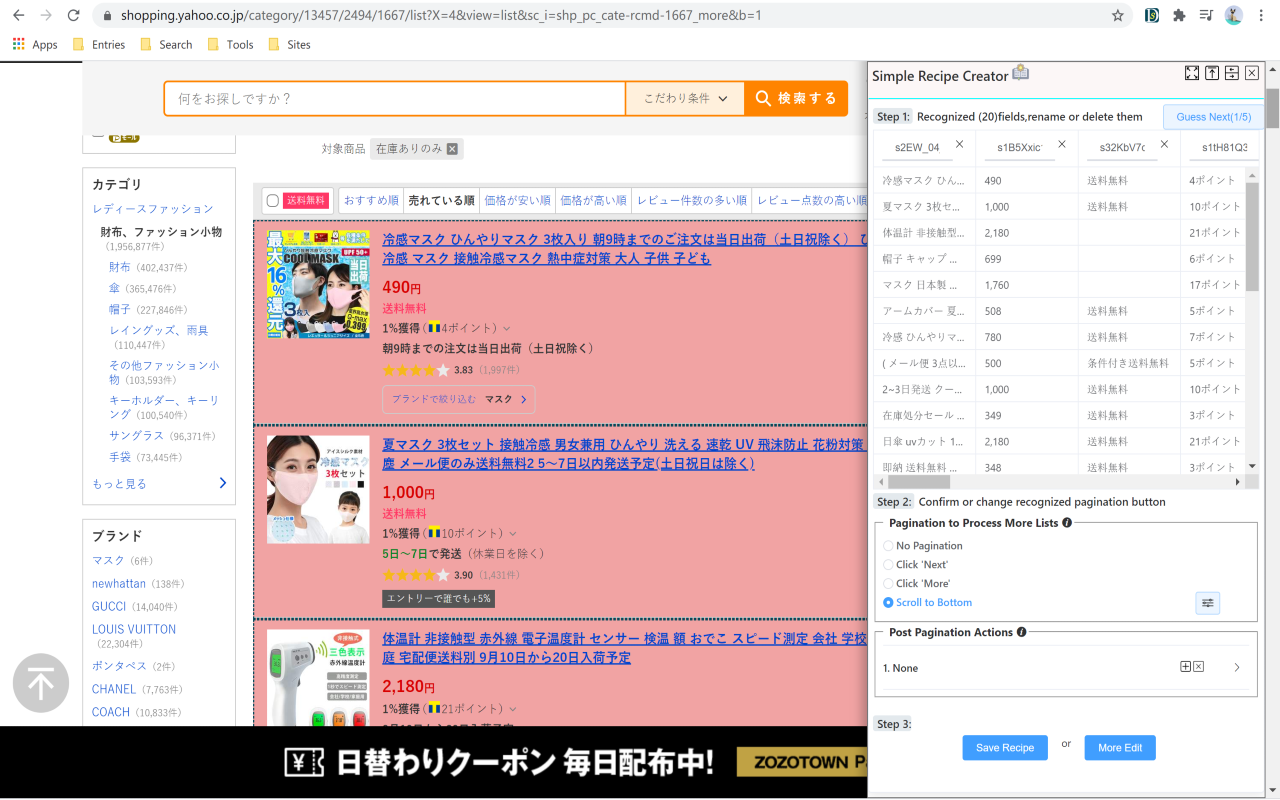The image size is (1280, 800).
Task: Open the pagination settings sliders icon
Action: (x=1207, y=603)
